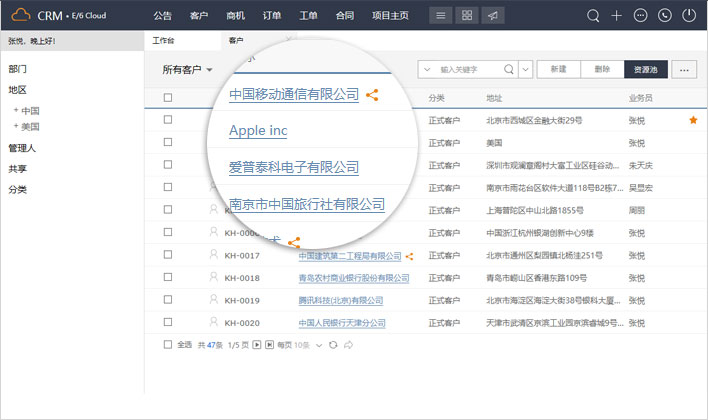Viewport: 708px width, 420px height.
Task: Tick the header checkbox in customer table
Action: click(168, 98)
